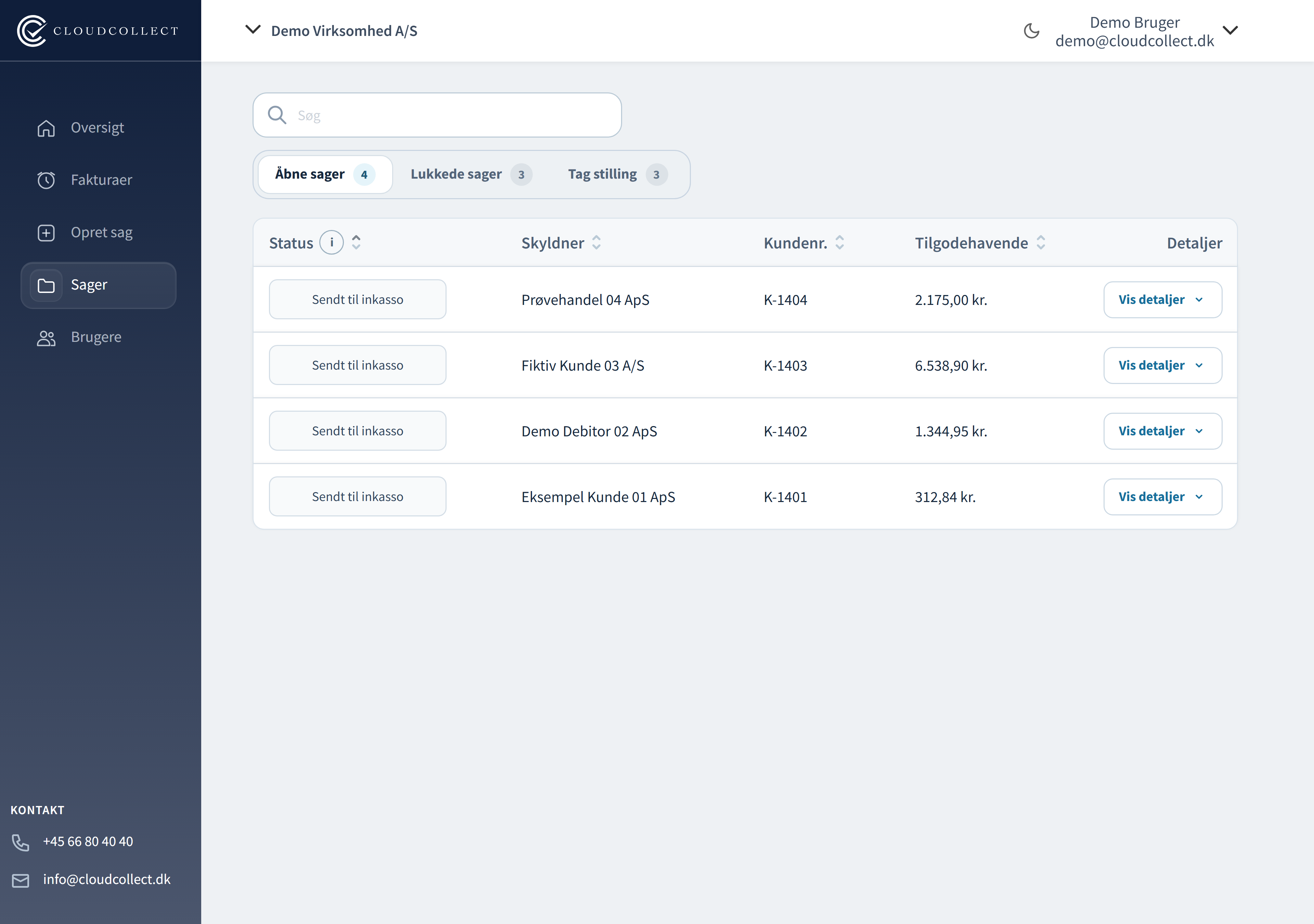The width and height of the screenshot is (1314, 924).
Task: Click the CloudCollect logo
Action: pyautogui.click(x=98, y=31)
